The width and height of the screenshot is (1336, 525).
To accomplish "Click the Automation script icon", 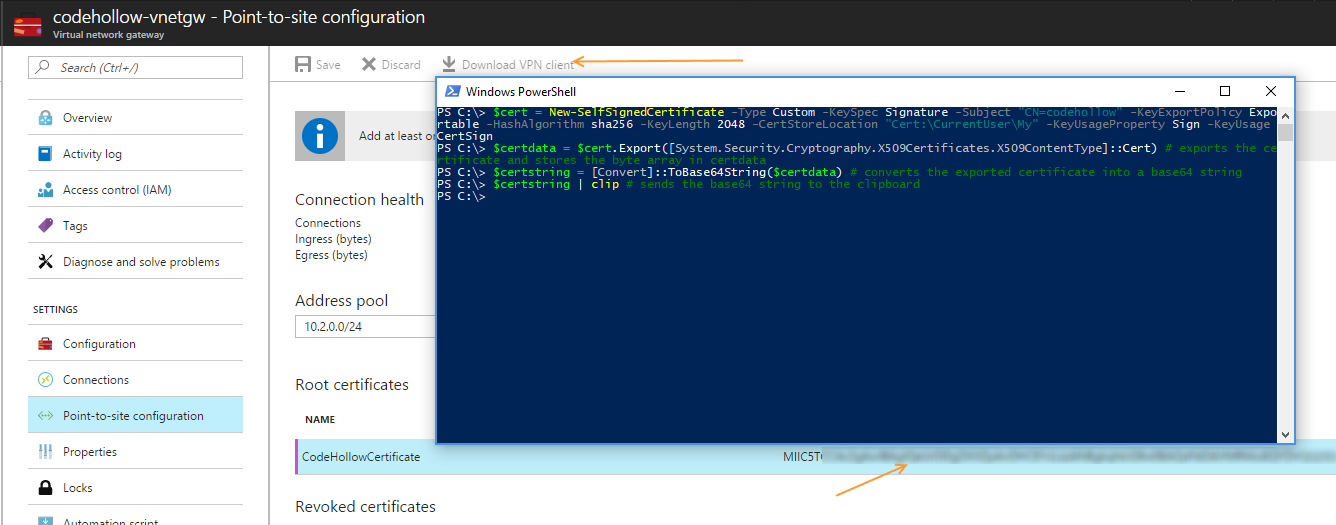I will click(x=45, y=520).
